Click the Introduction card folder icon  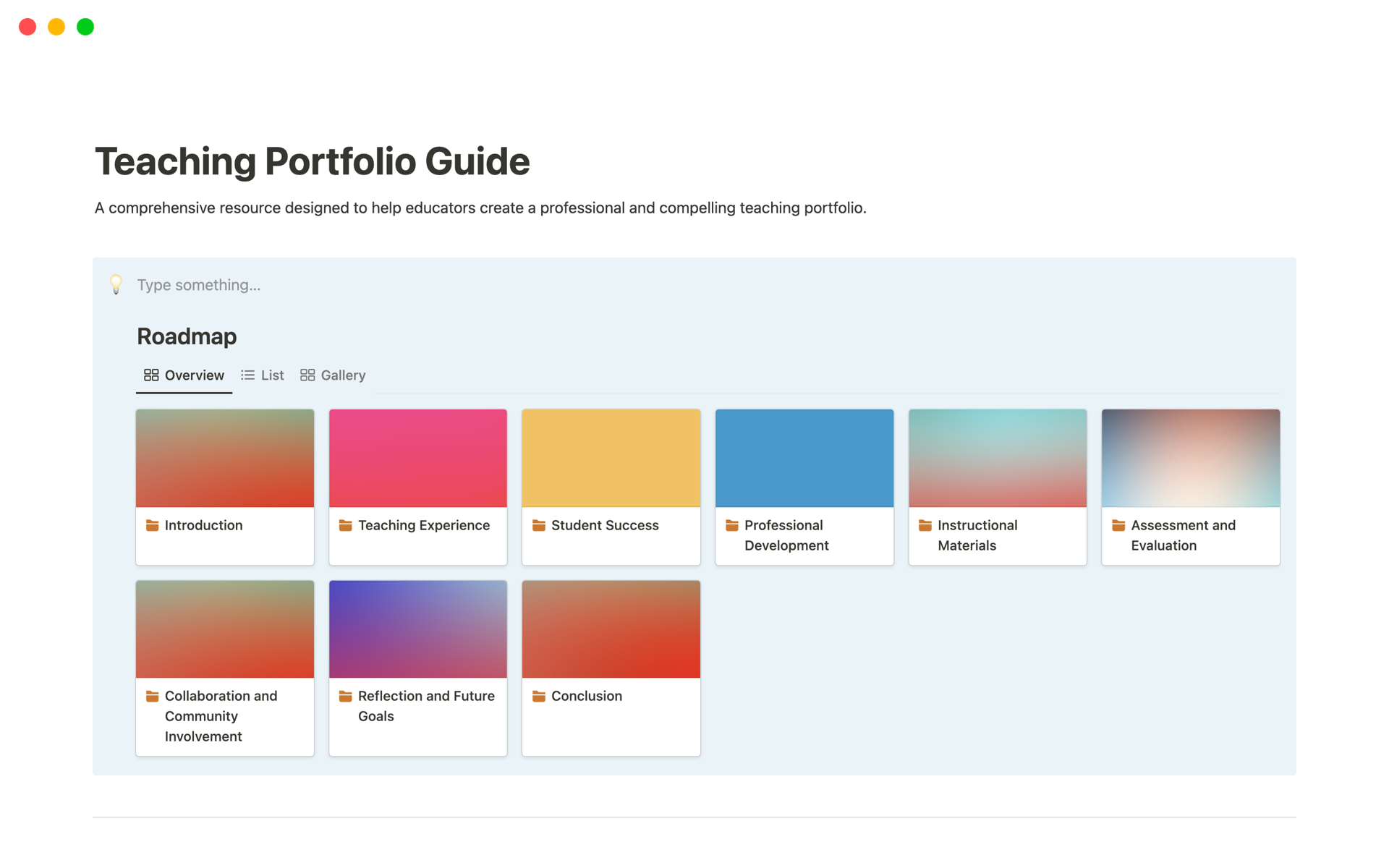[152, 525]
